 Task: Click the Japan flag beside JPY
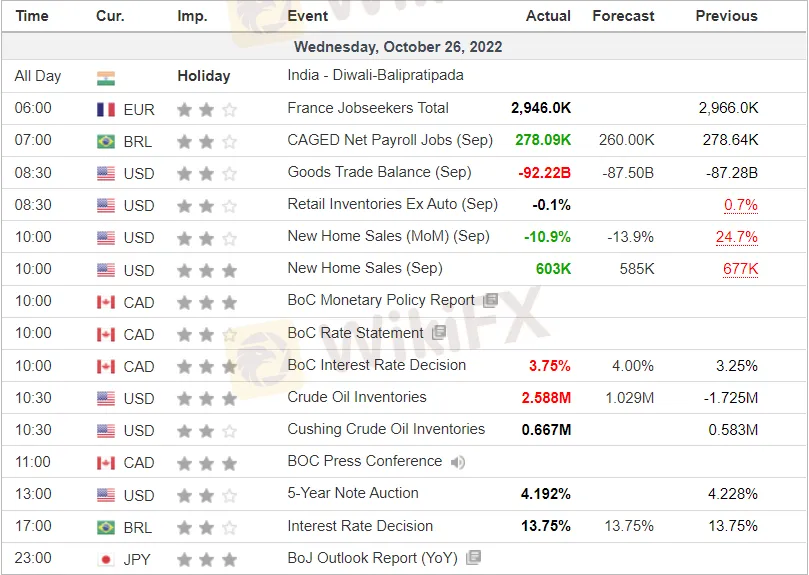(x=106, y=559)
